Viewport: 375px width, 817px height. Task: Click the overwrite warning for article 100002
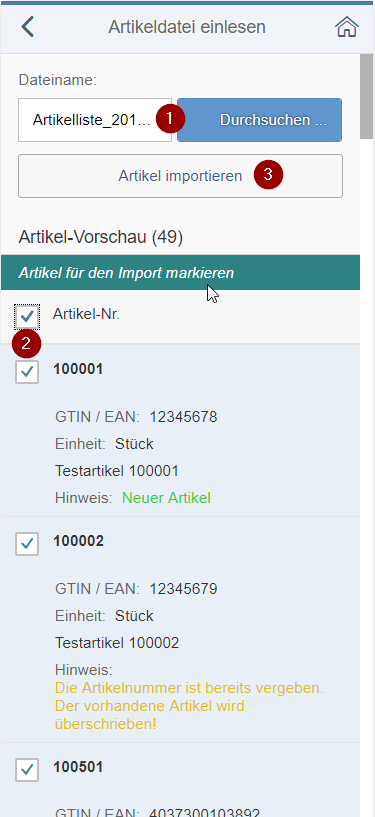point(189,706)
